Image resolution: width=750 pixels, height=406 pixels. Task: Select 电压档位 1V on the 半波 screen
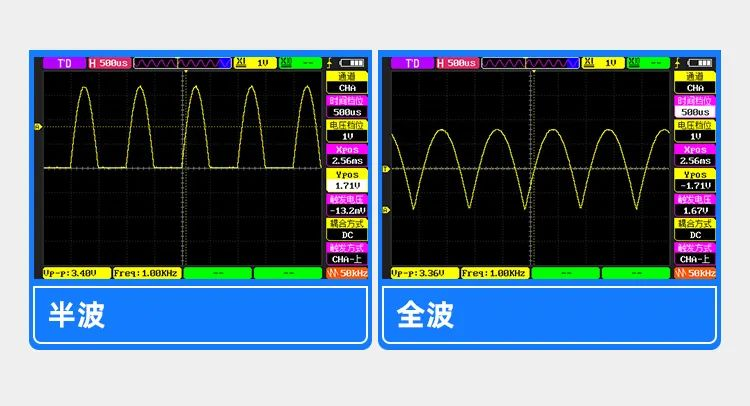pos(347,131)
